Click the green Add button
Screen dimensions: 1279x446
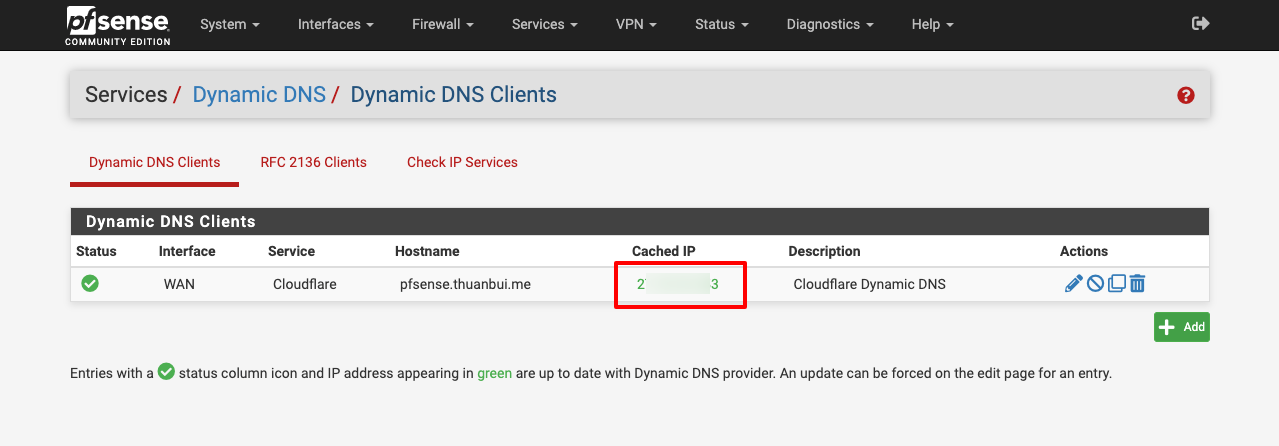coord(1182,327)
